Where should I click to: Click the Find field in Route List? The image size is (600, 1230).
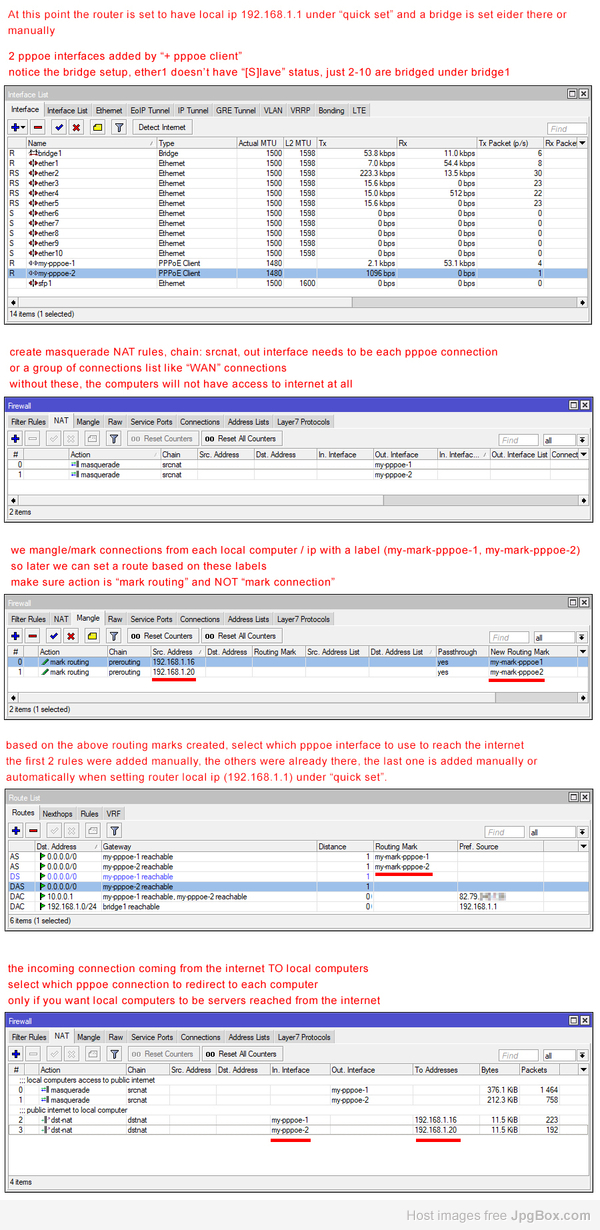tap(504, 832)
